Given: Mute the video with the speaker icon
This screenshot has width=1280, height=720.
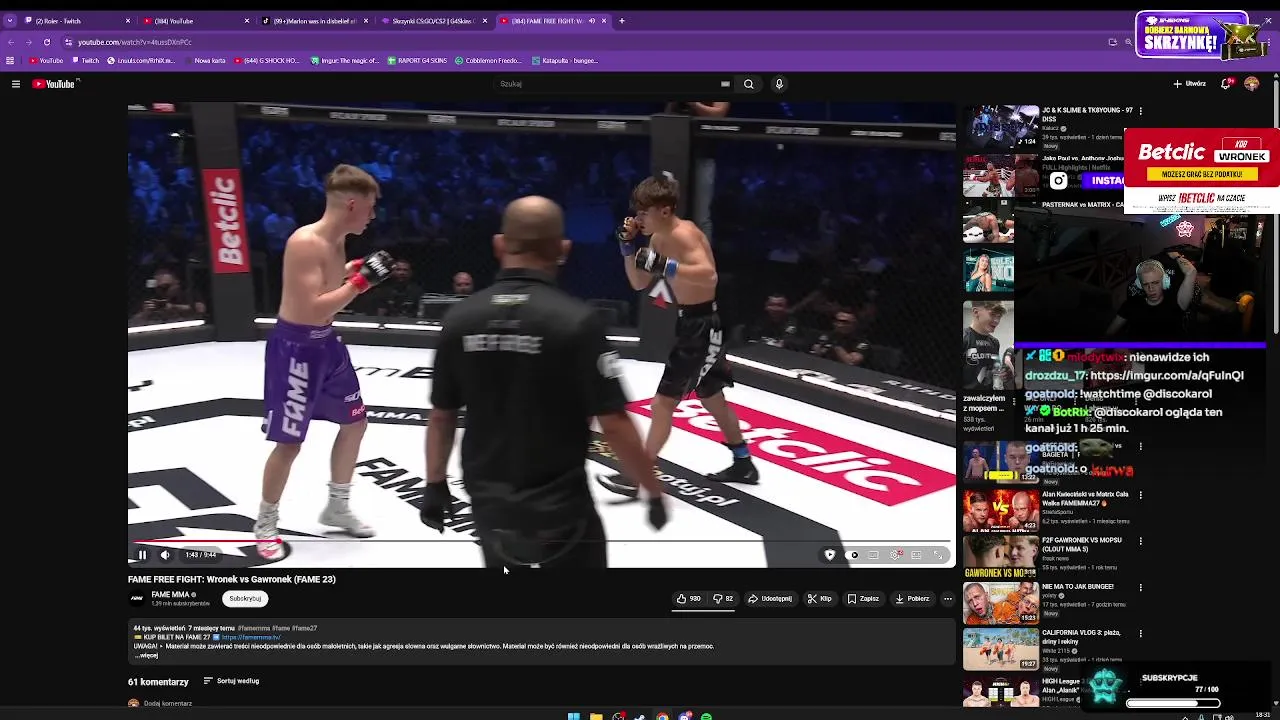Looking at the screenshot, I should [165, 555].
